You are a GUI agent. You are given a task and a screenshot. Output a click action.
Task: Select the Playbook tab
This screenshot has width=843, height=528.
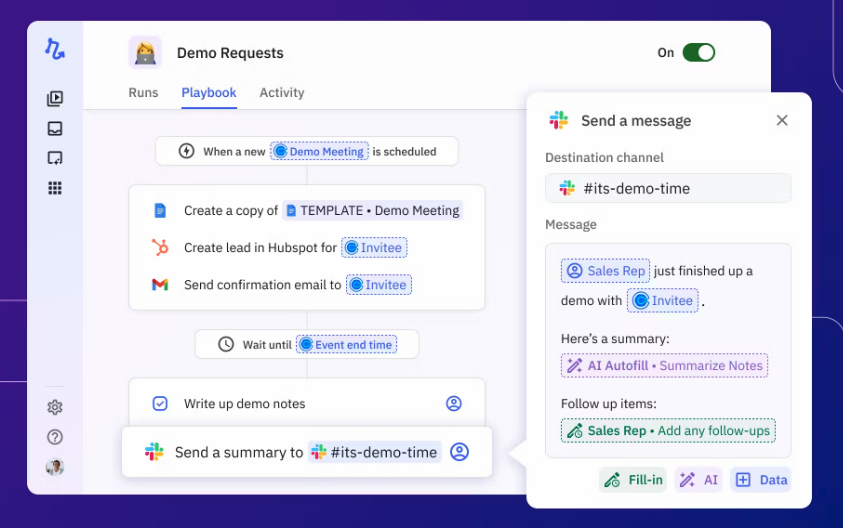coord(209,92)
